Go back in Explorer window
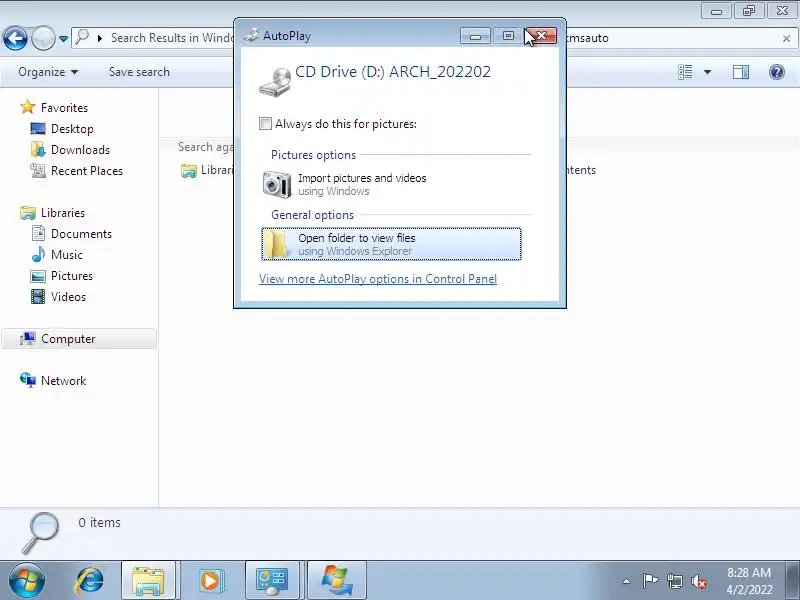 click(15, 38)
